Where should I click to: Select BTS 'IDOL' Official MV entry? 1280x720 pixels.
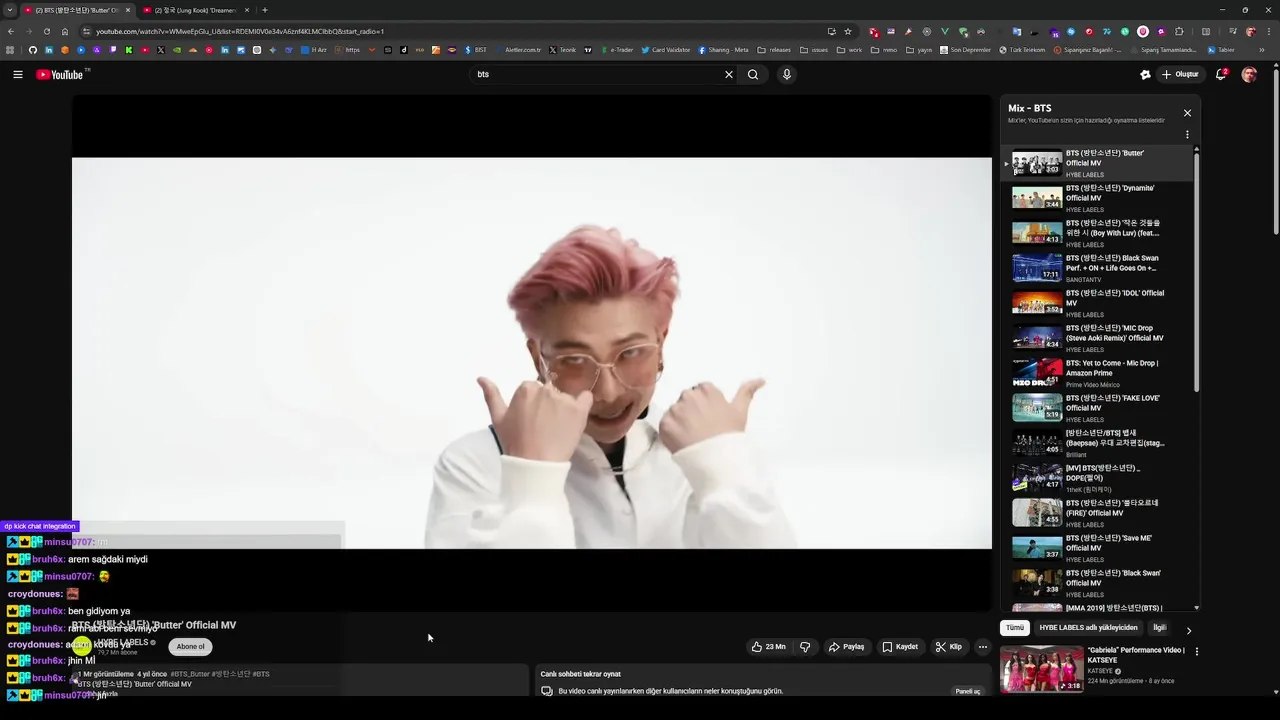point(1098,303)
